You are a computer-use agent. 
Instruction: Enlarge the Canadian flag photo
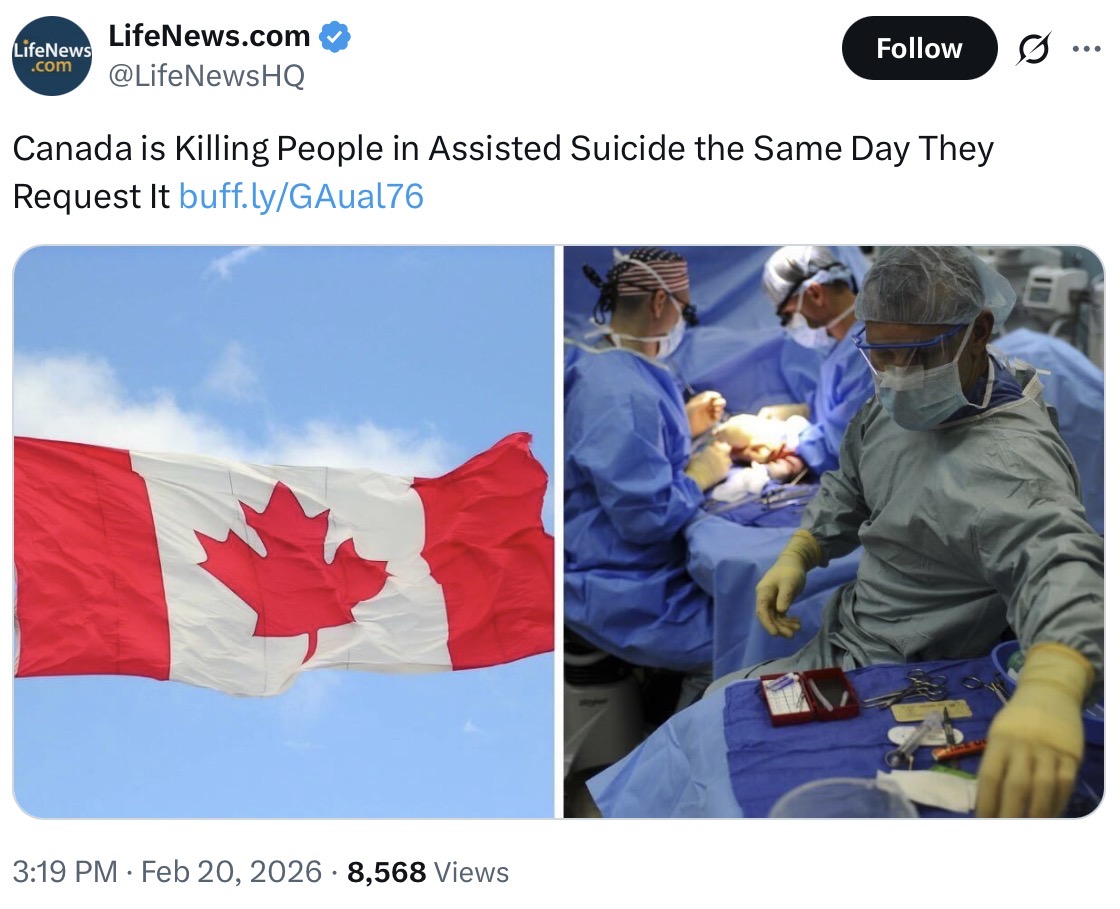click(x=284, y=532)
